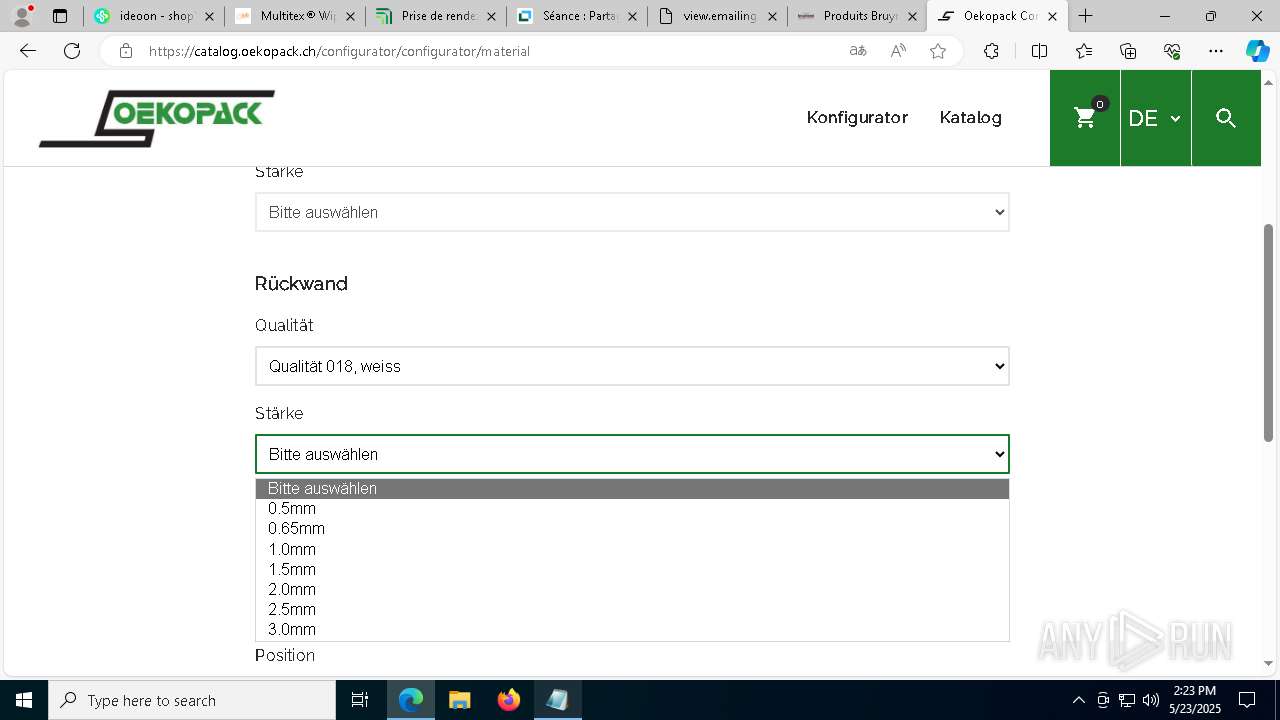
Task: Open Edge settings ellipsis menu
Action: coord(1216,51)
